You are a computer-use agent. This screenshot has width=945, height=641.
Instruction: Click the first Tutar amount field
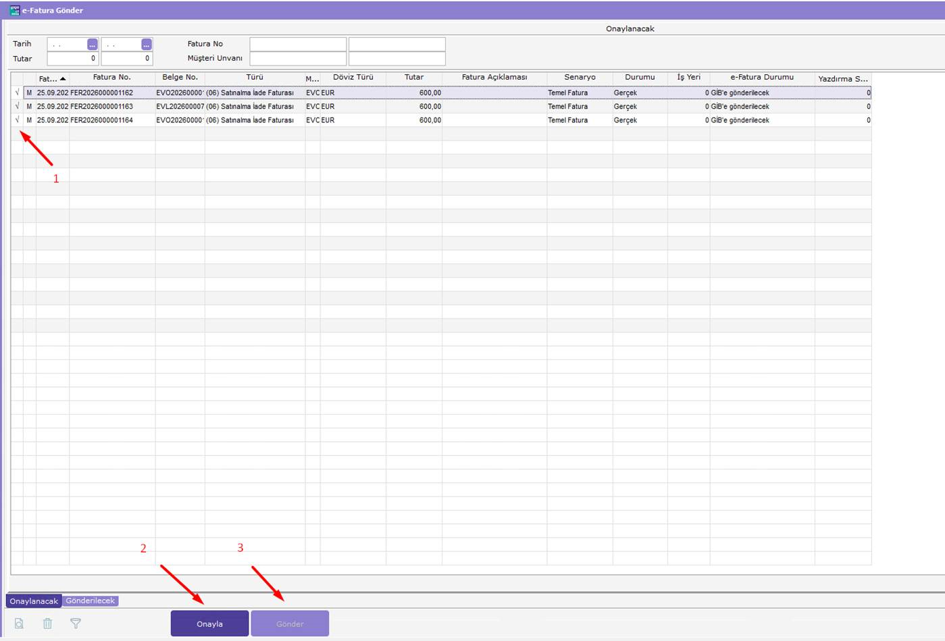point(73,58)
